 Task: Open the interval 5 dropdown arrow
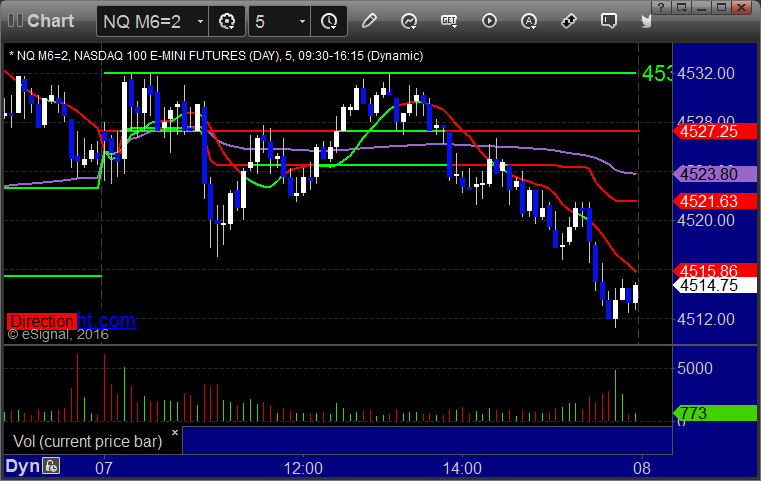click(x=302, y=22)
